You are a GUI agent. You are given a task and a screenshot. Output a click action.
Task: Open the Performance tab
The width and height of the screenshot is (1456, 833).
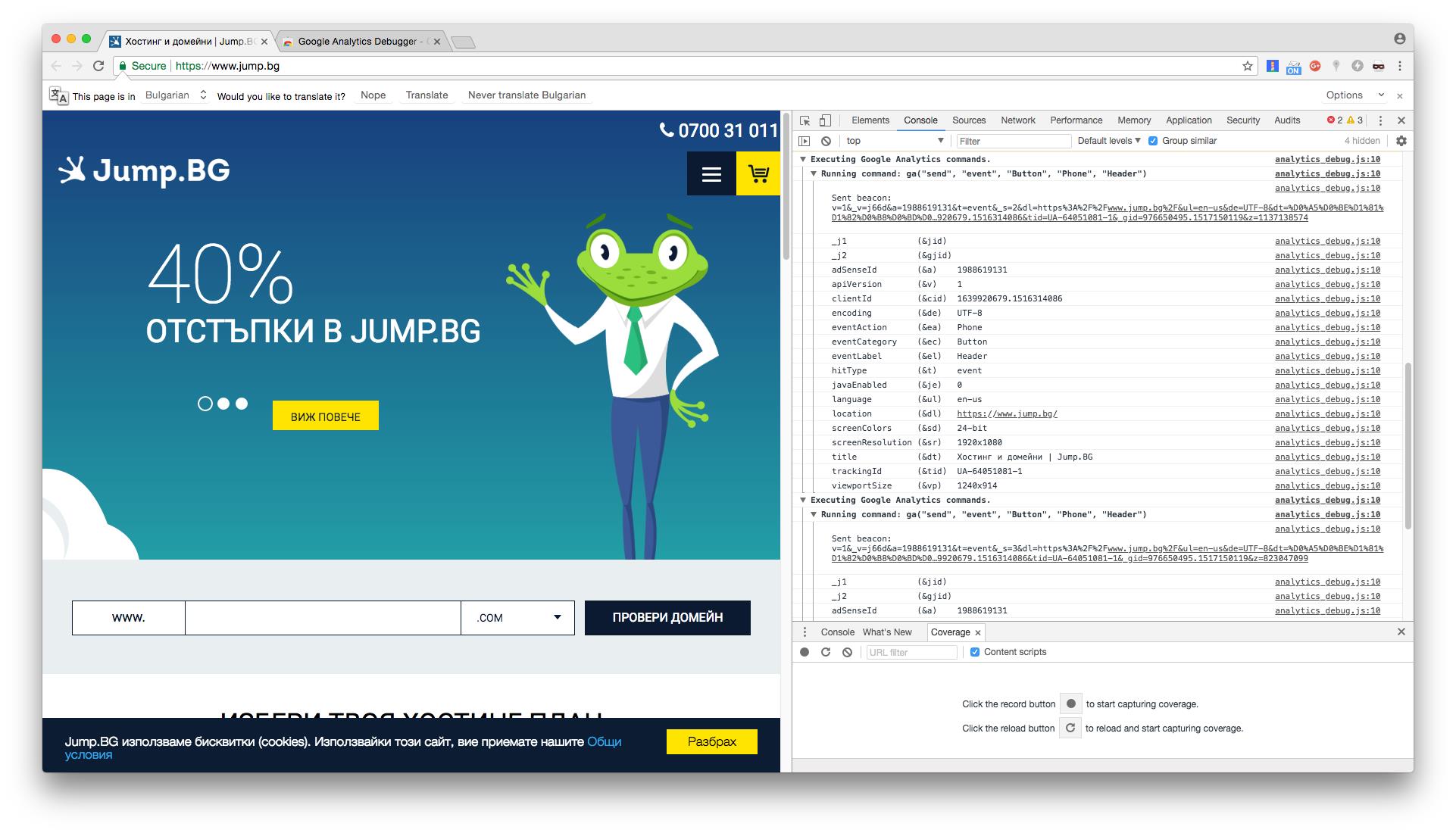[x=1076, y=120]
